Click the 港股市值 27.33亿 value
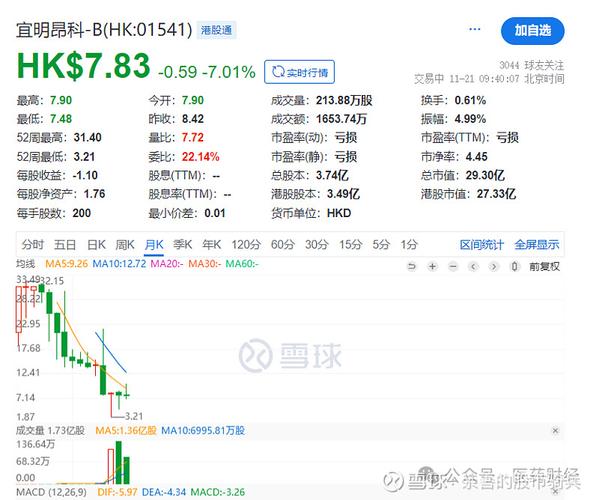The width and height of the screenshot is (599, 500). coord(496,194)
